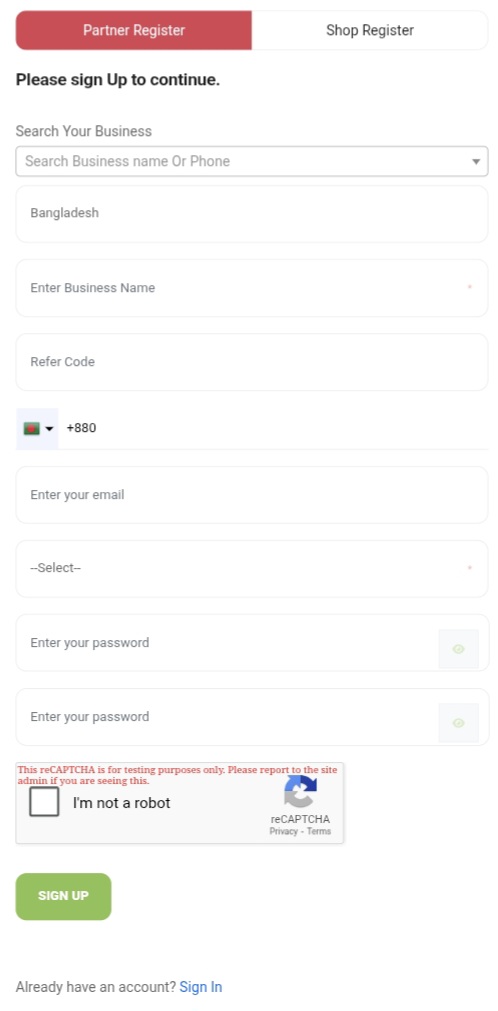The image size is (498, 1011).
Task: Click the reCAPTCHA logo icon
Action: (x=300, y=791)
